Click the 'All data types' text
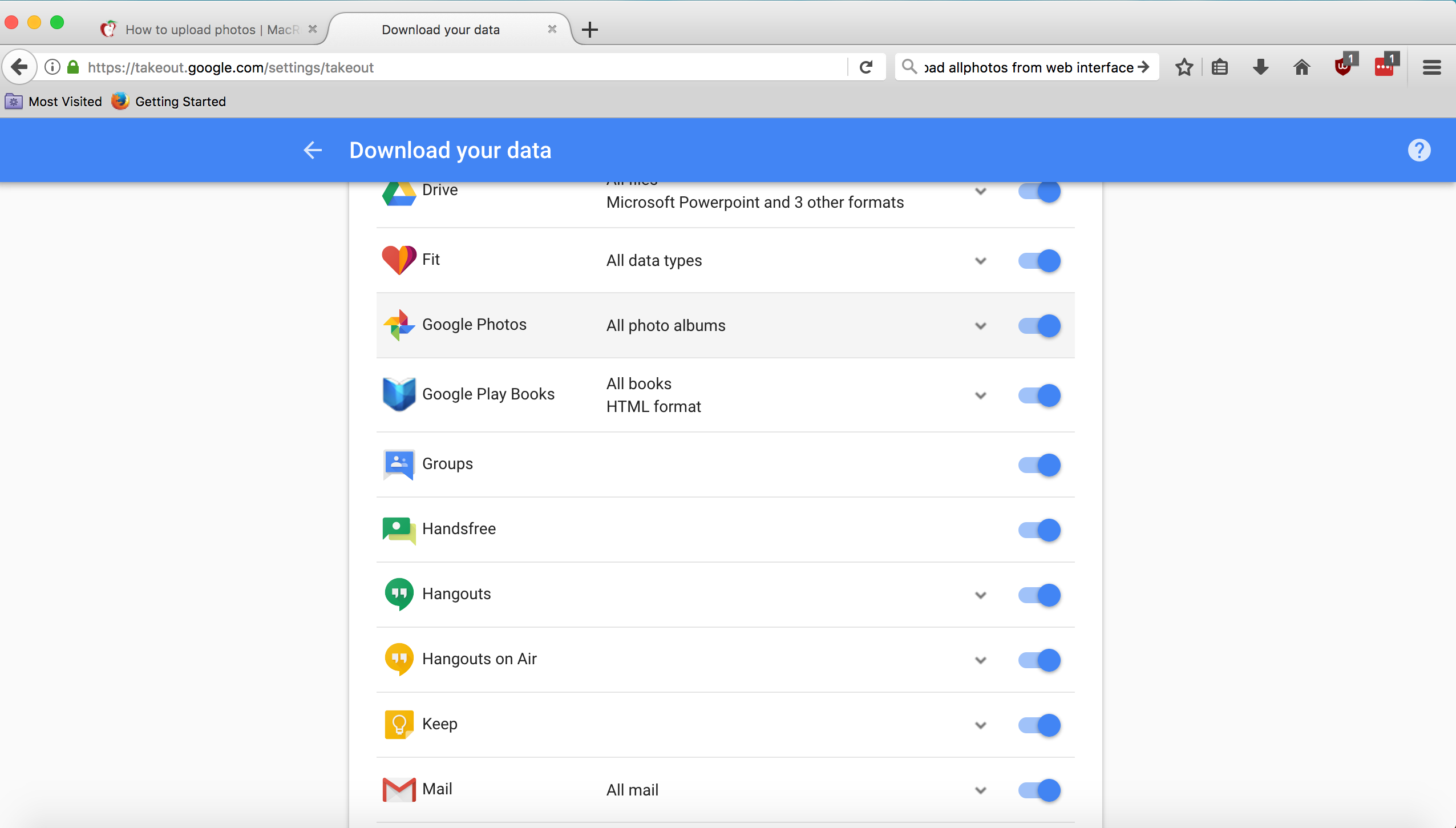The height and width of the screenshot is (828, 1456). pos(654,261)
